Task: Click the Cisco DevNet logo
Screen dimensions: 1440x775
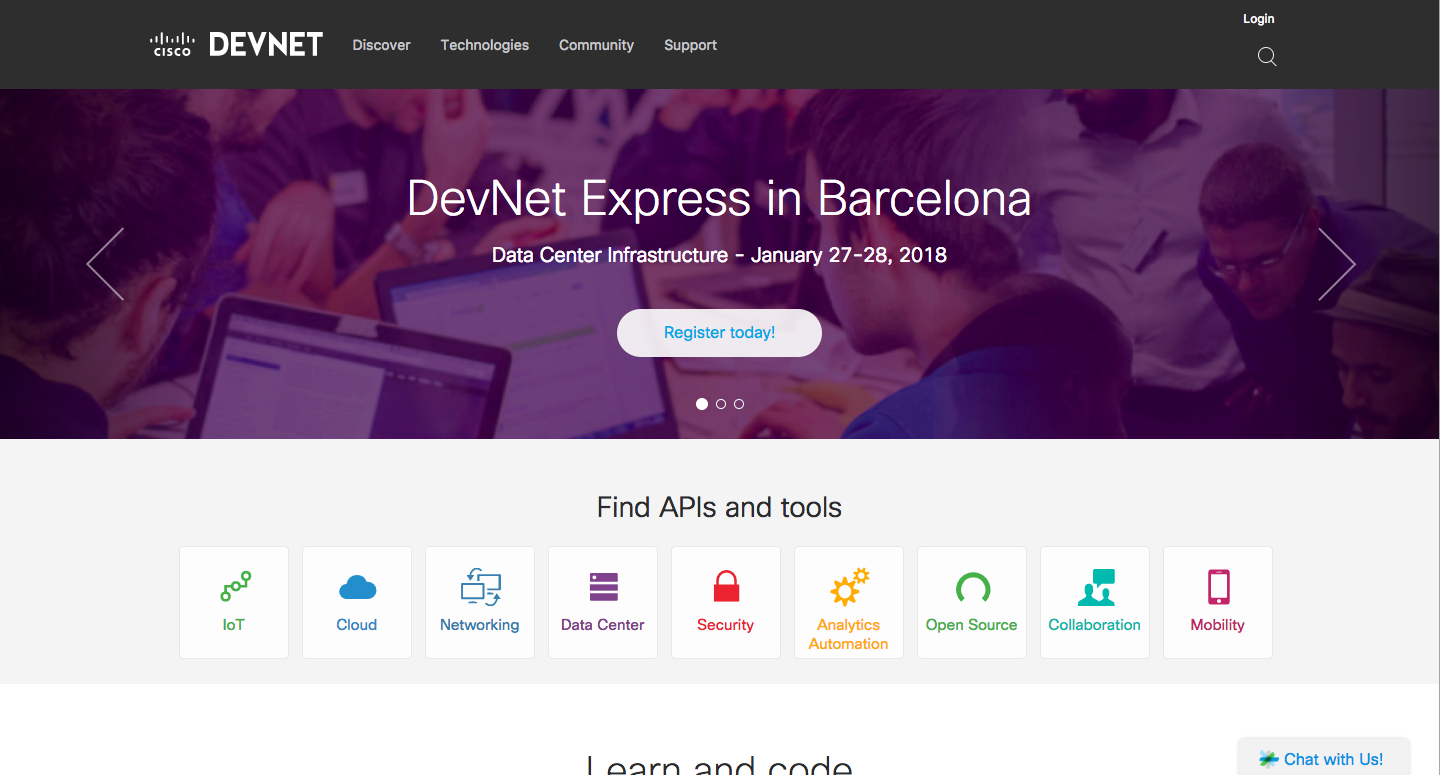Action: (x=236, y=44)
